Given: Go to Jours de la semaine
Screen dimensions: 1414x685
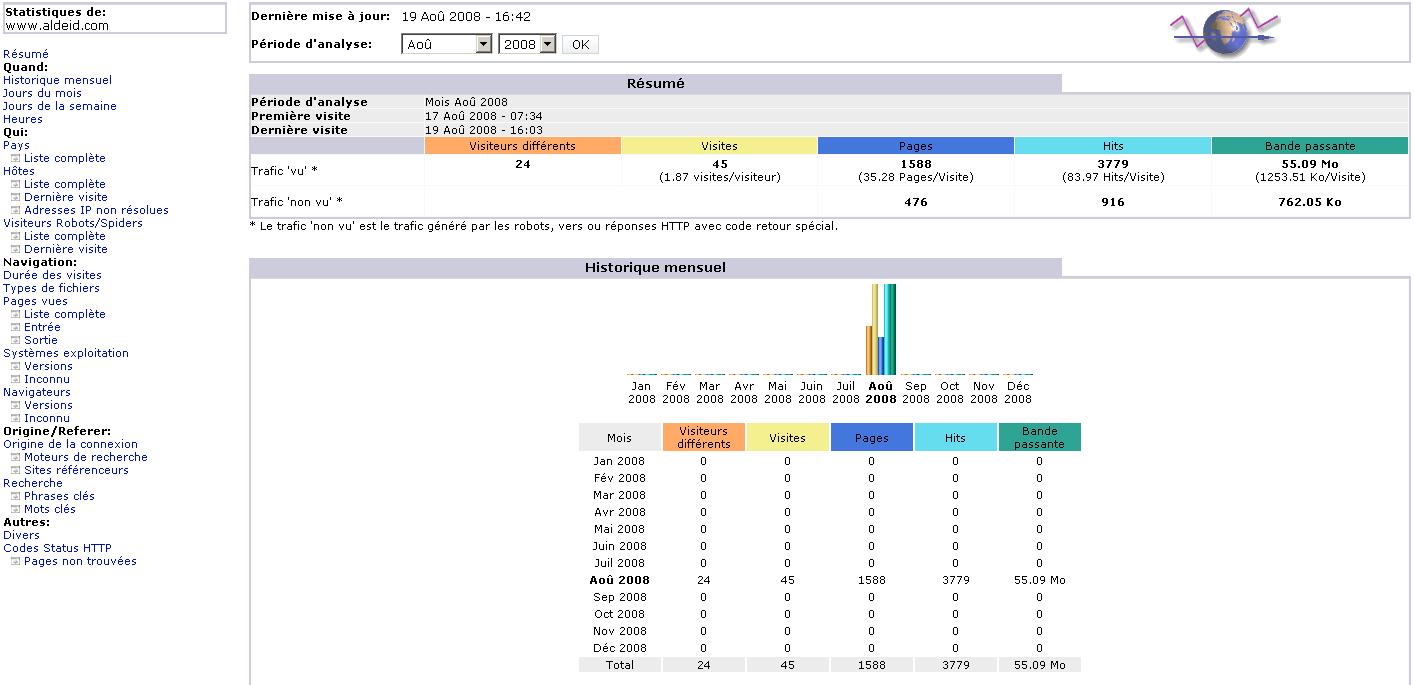Looking at the screenshot, I should 59,106.
